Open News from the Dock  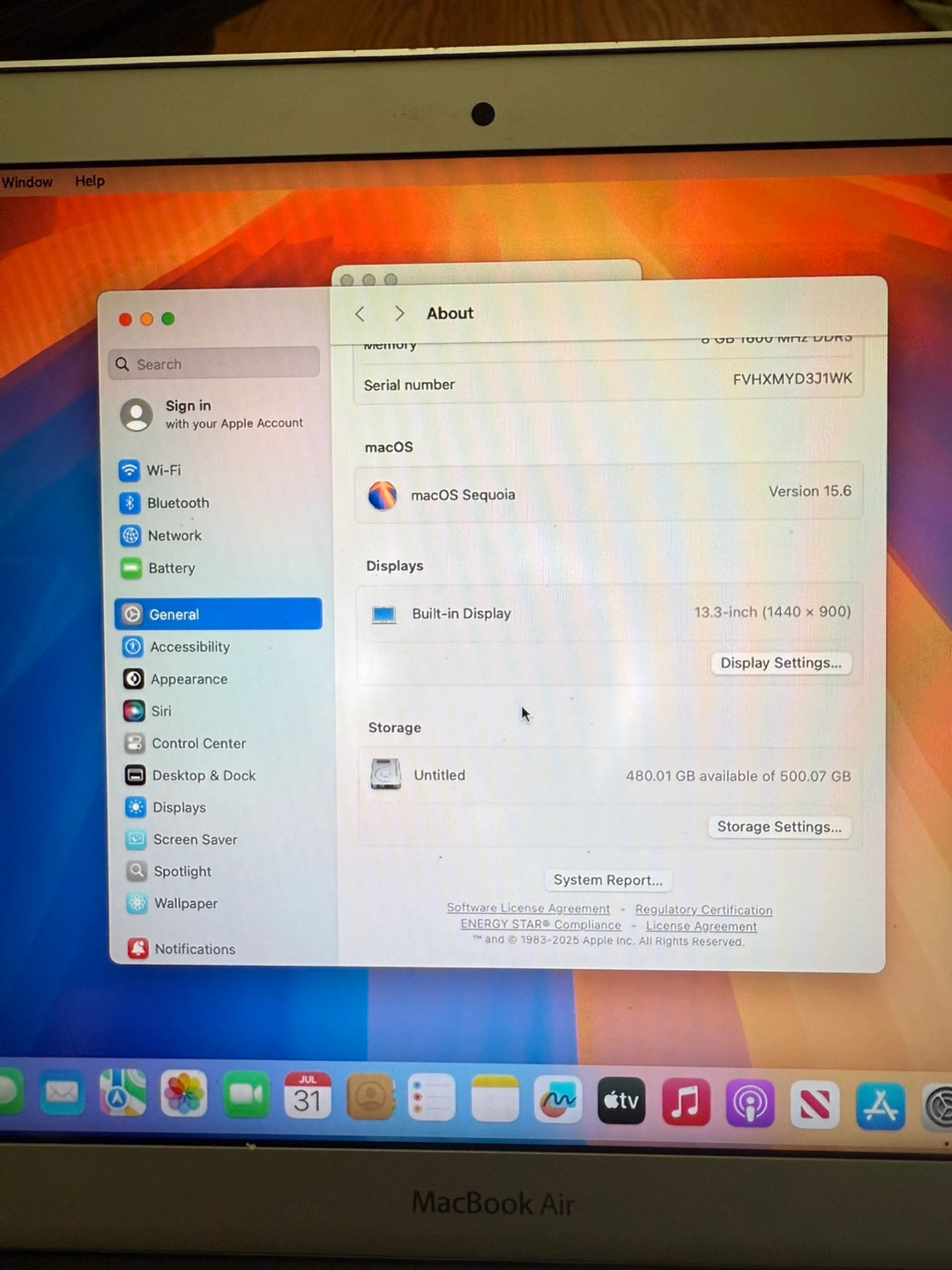(815, 1104)
